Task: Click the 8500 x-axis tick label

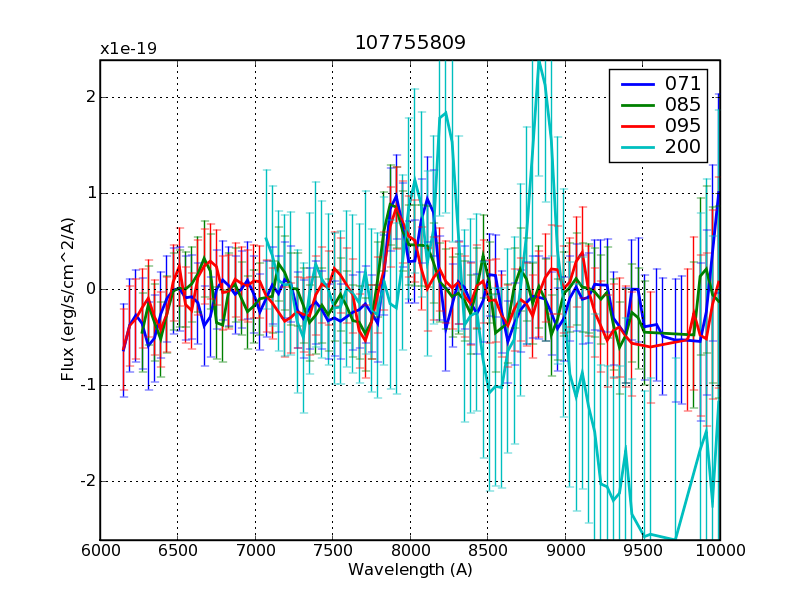Action: click(487, 550)
